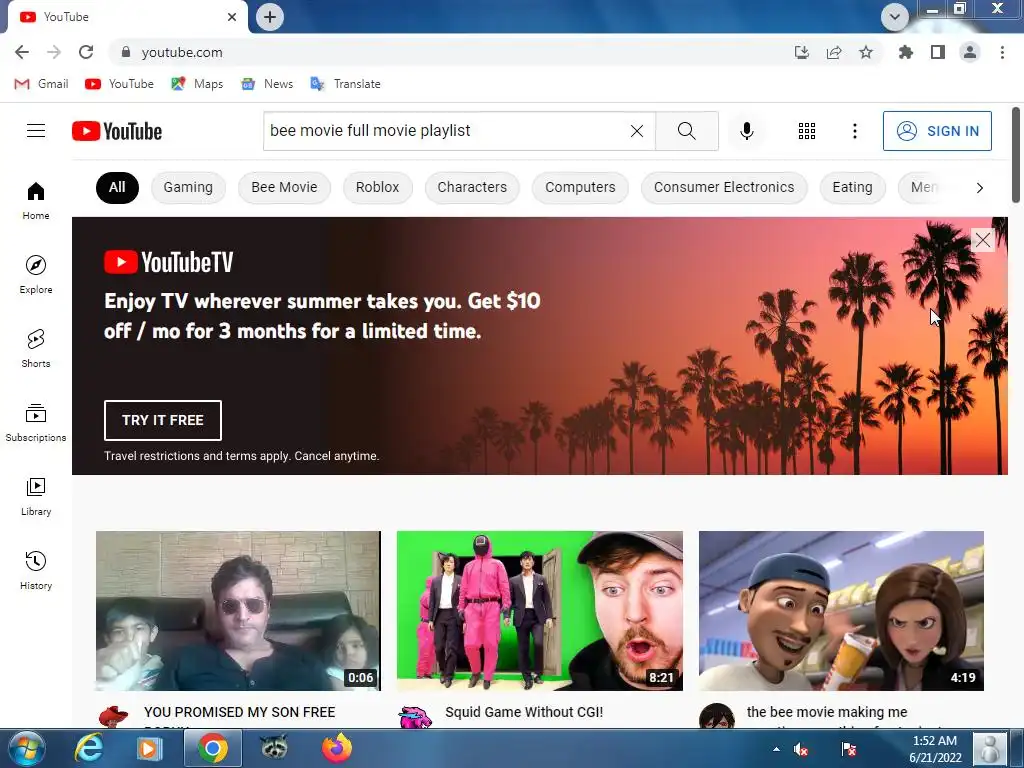Close the YouTube browser tab

pyautogui.click(x=232, y=17)
